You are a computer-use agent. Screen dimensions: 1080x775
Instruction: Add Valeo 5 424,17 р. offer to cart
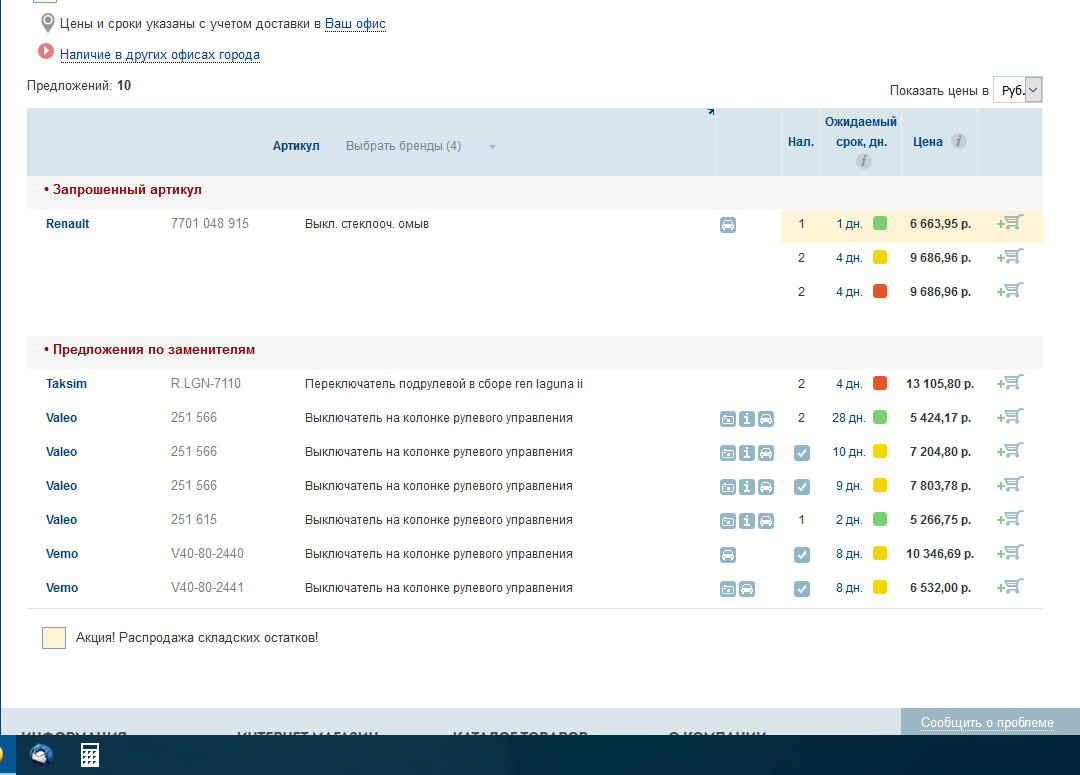pyautogui.click(x=1010, y=417)
